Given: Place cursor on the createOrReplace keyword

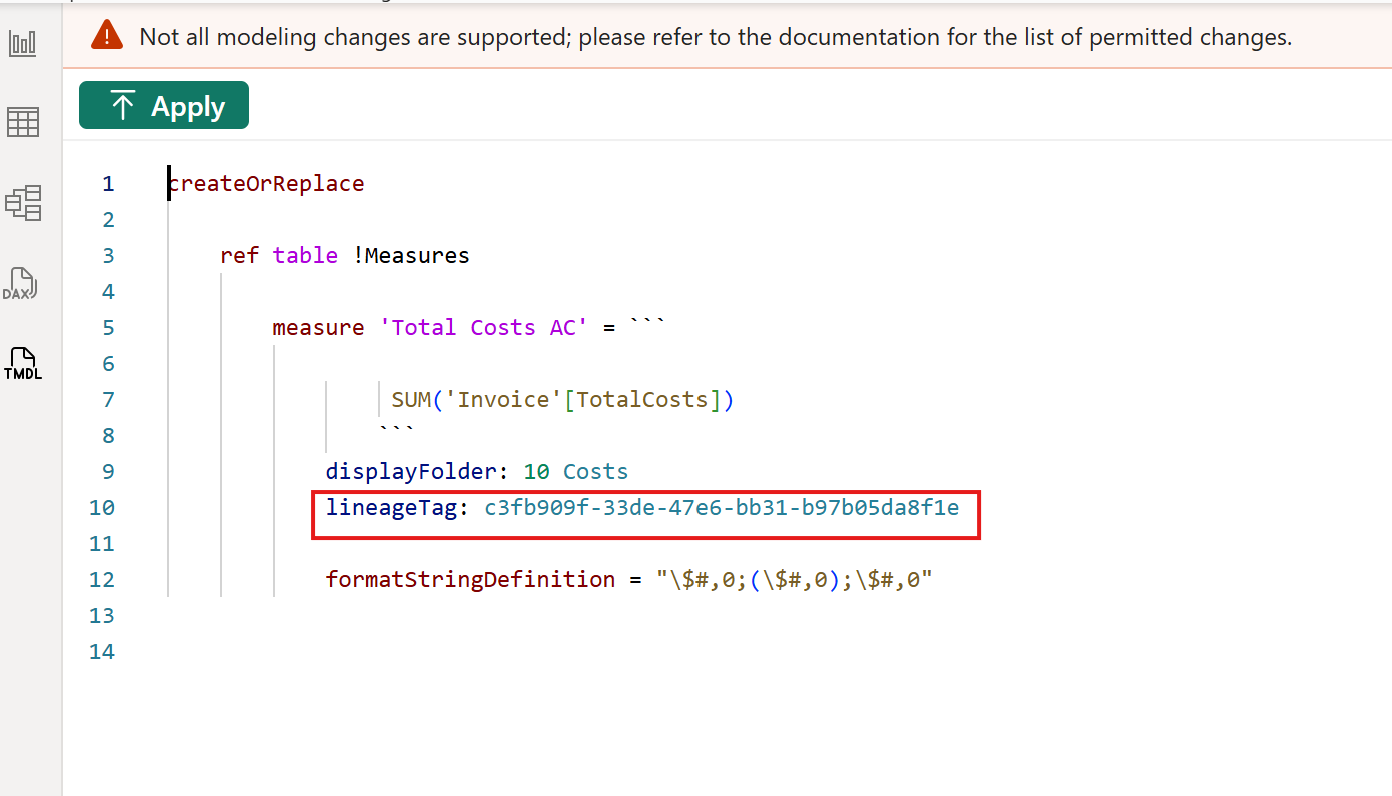Looking at the screenshot, I should pos(266,183).
